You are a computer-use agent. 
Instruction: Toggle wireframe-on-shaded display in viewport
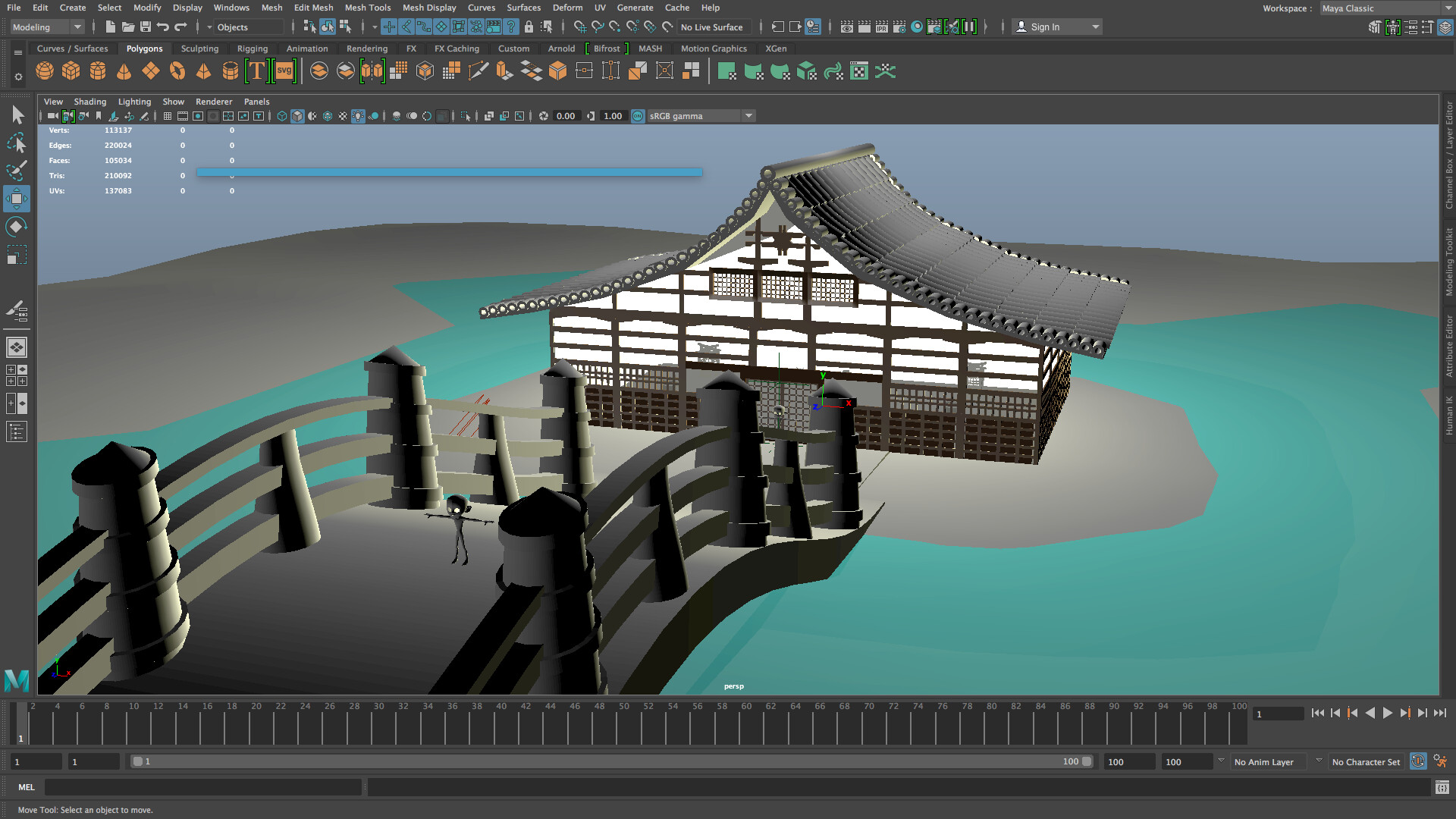click(312, 115)
